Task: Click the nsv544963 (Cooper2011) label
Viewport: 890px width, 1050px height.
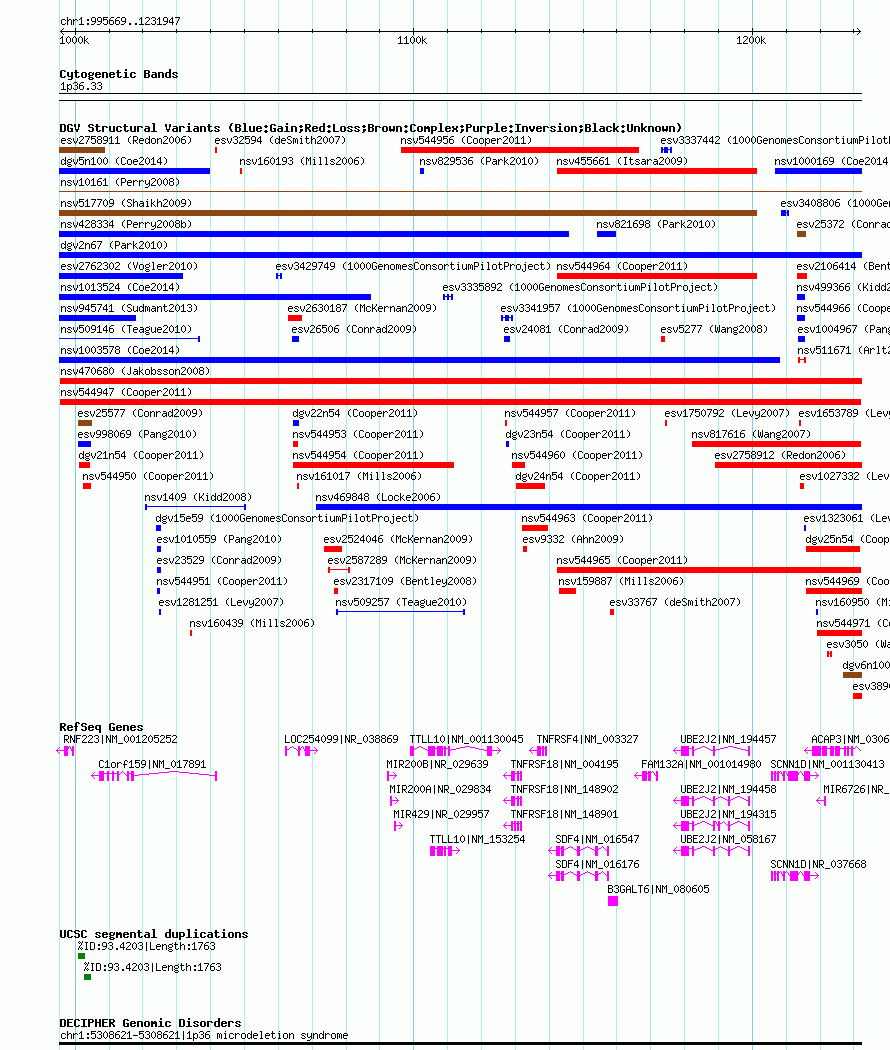Action: tap(587, 518)
